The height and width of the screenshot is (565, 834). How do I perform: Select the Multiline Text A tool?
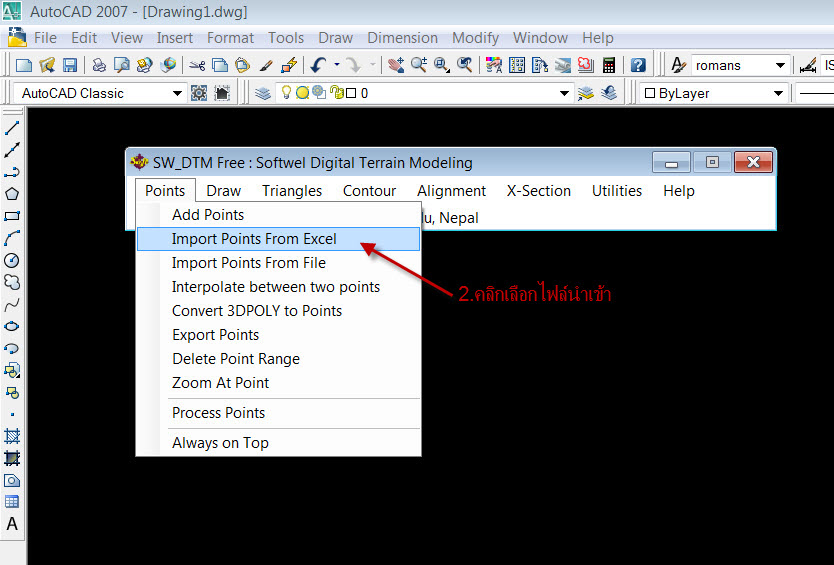(12, 524)
